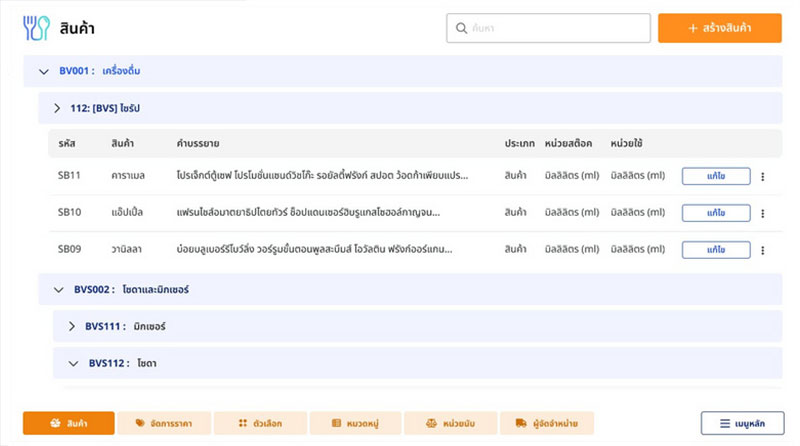
Task: Collapse the BVS002 โซดาและมิกเซอร์ category
Action: coord(57,290)
